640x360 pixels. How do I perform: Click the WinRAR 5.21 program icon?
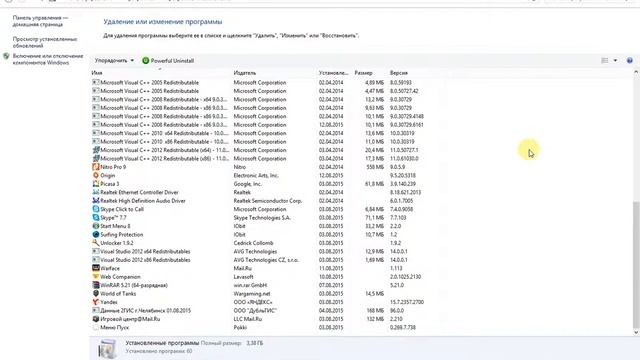(x=96, y=285)
